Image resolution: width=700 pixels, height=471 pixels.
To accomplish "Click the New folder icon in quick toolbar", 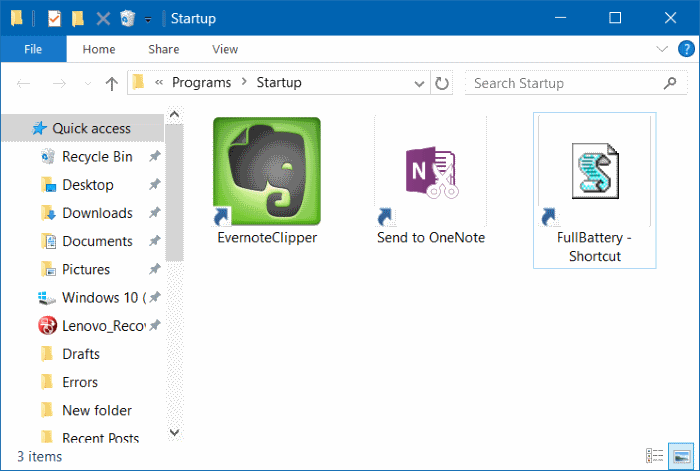I will click(x=78, y=18).
